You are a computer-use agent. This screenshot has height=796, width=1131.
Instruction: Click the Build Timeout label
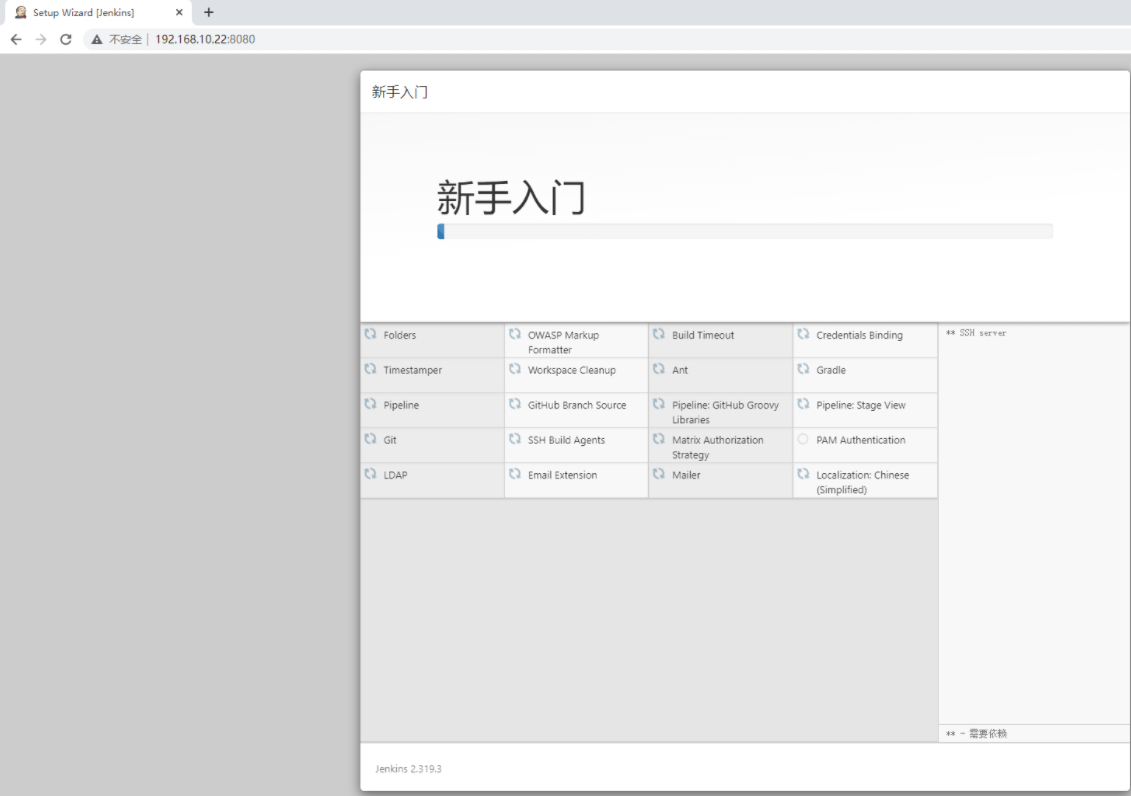tap(703, 335)
